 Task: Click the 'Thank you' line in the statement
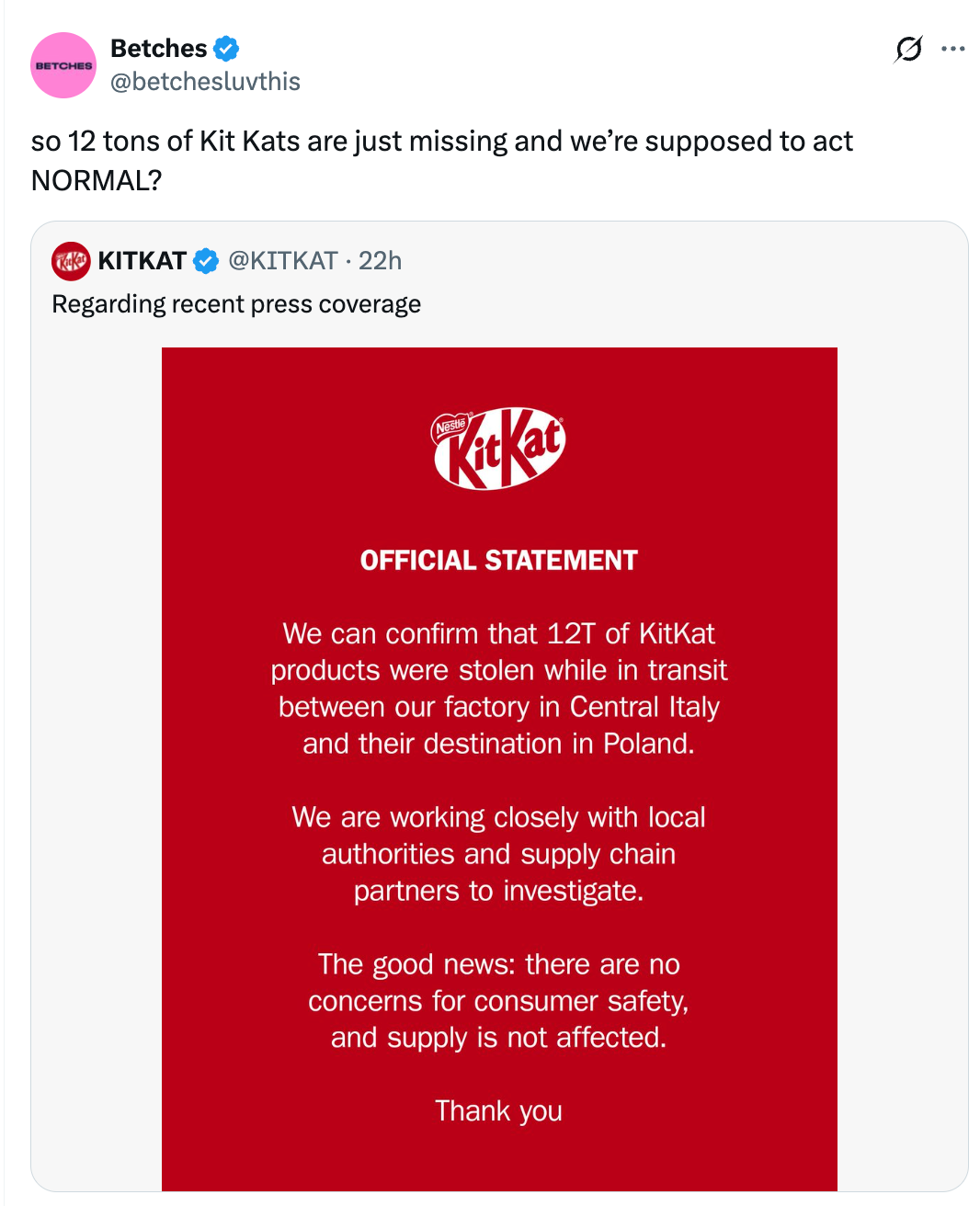(x=498, y=1110)
